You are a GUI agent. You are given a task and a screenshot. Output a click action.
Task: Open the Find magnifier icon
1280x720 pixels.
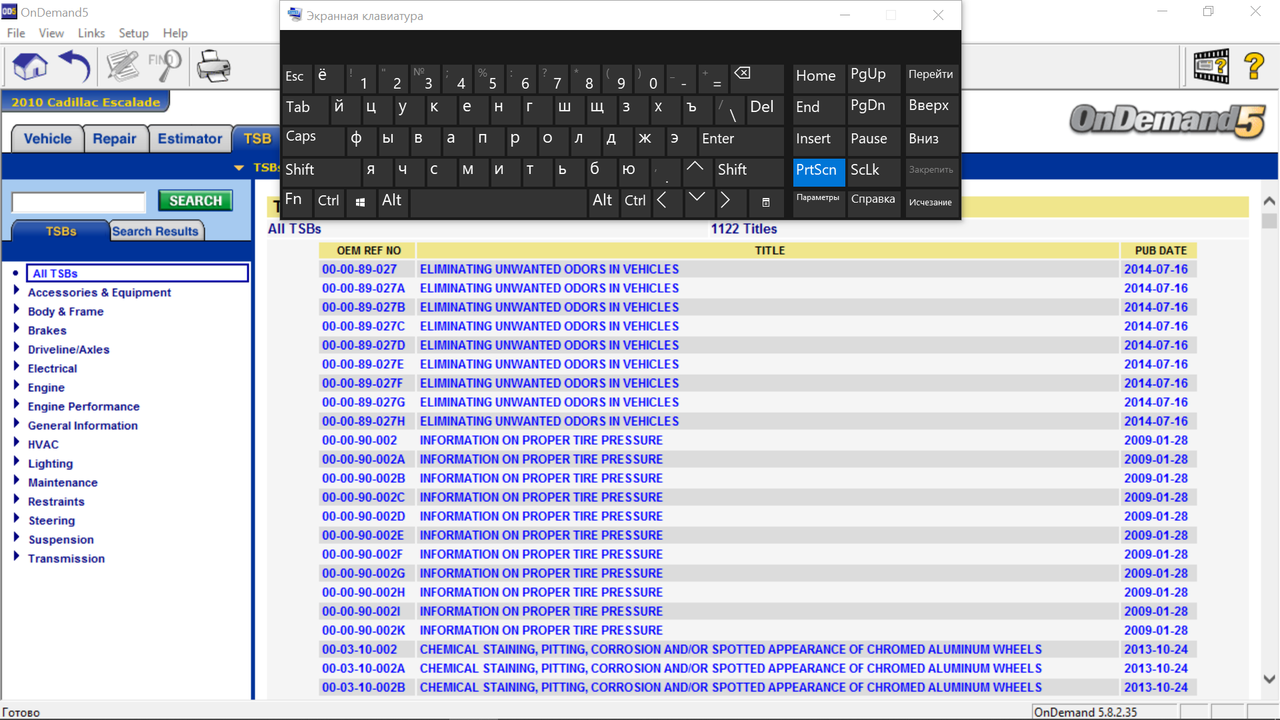click(165, 67)
